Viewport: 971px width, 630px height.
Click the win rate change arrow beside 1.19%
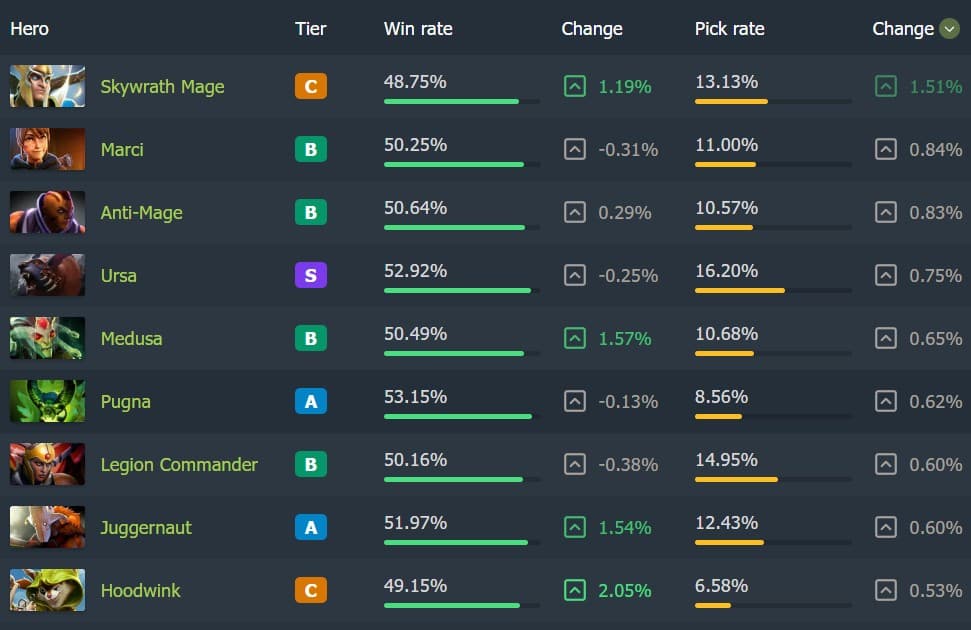coord(575,86)
